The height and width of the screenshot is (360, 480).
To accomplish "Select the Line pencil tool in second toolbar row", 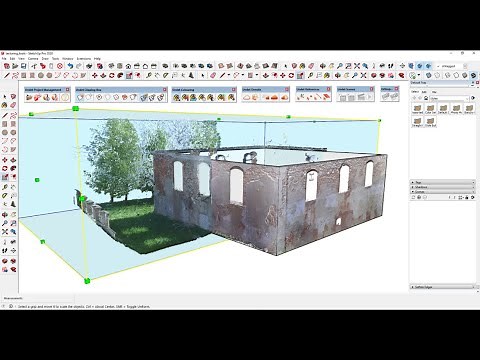I will click(x=6, y=76).
